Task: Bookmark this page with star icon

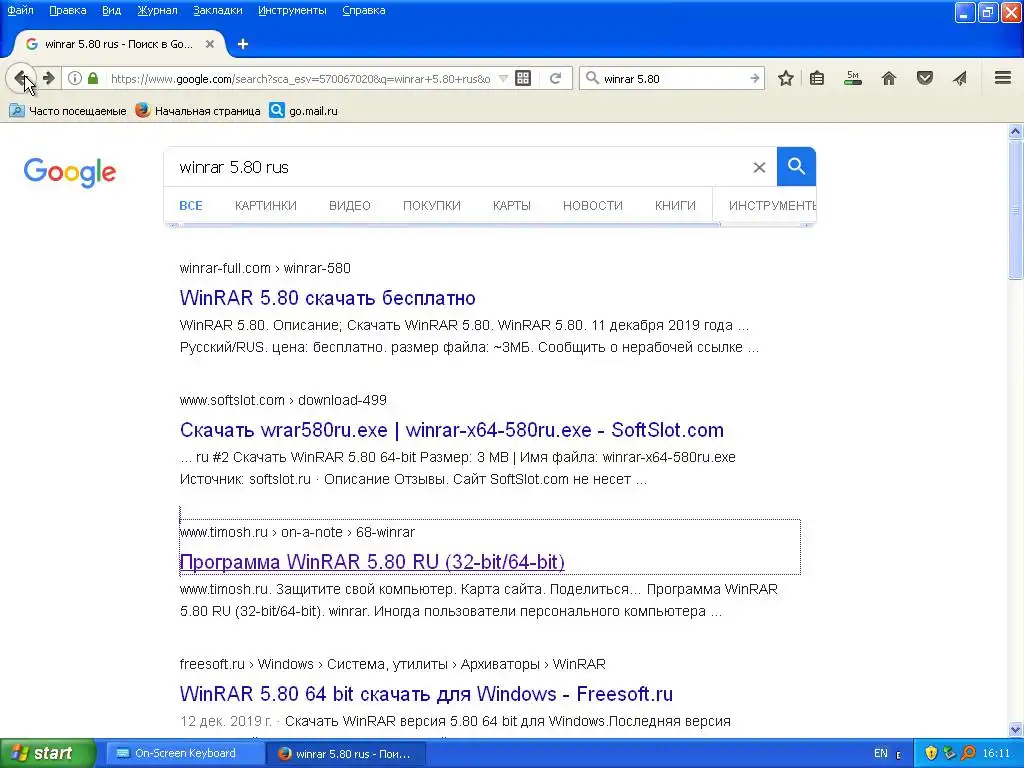Action: click(786, 78)
